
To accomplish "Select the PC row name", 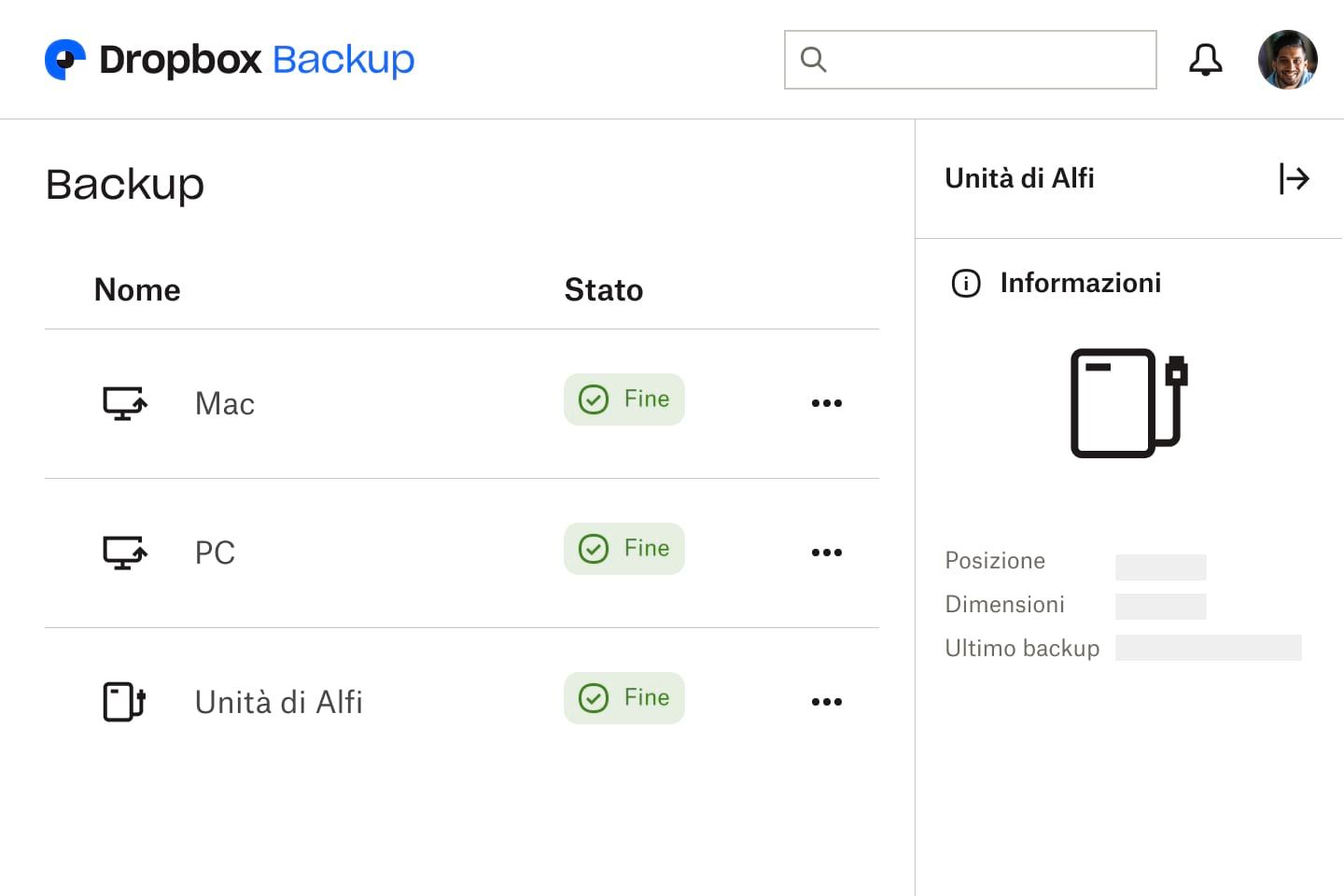I will coord(215,553).
